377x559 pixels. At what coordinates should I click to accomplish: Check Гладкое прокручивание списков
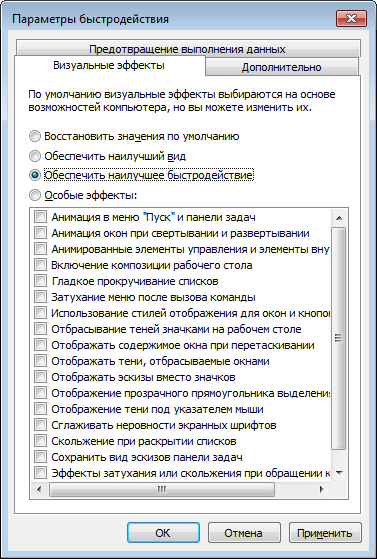click(x=40, y=281)
